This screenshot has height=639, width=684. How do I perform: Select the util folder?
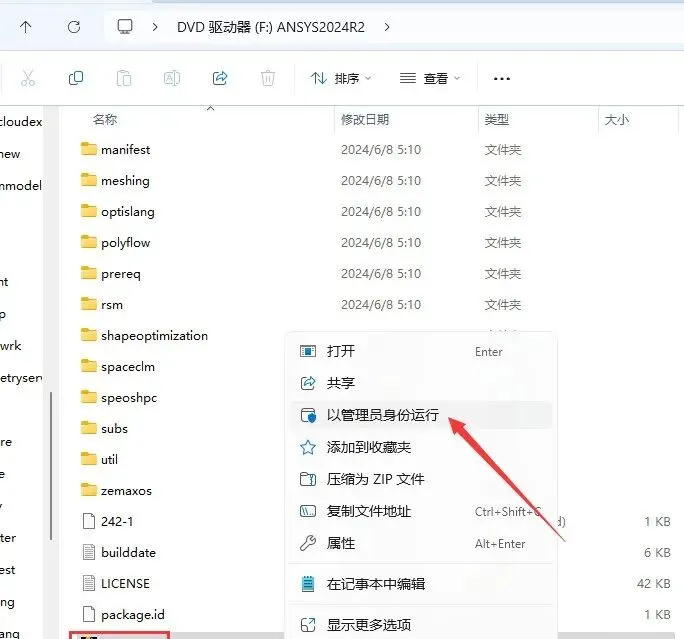click(x=99, y=459)
